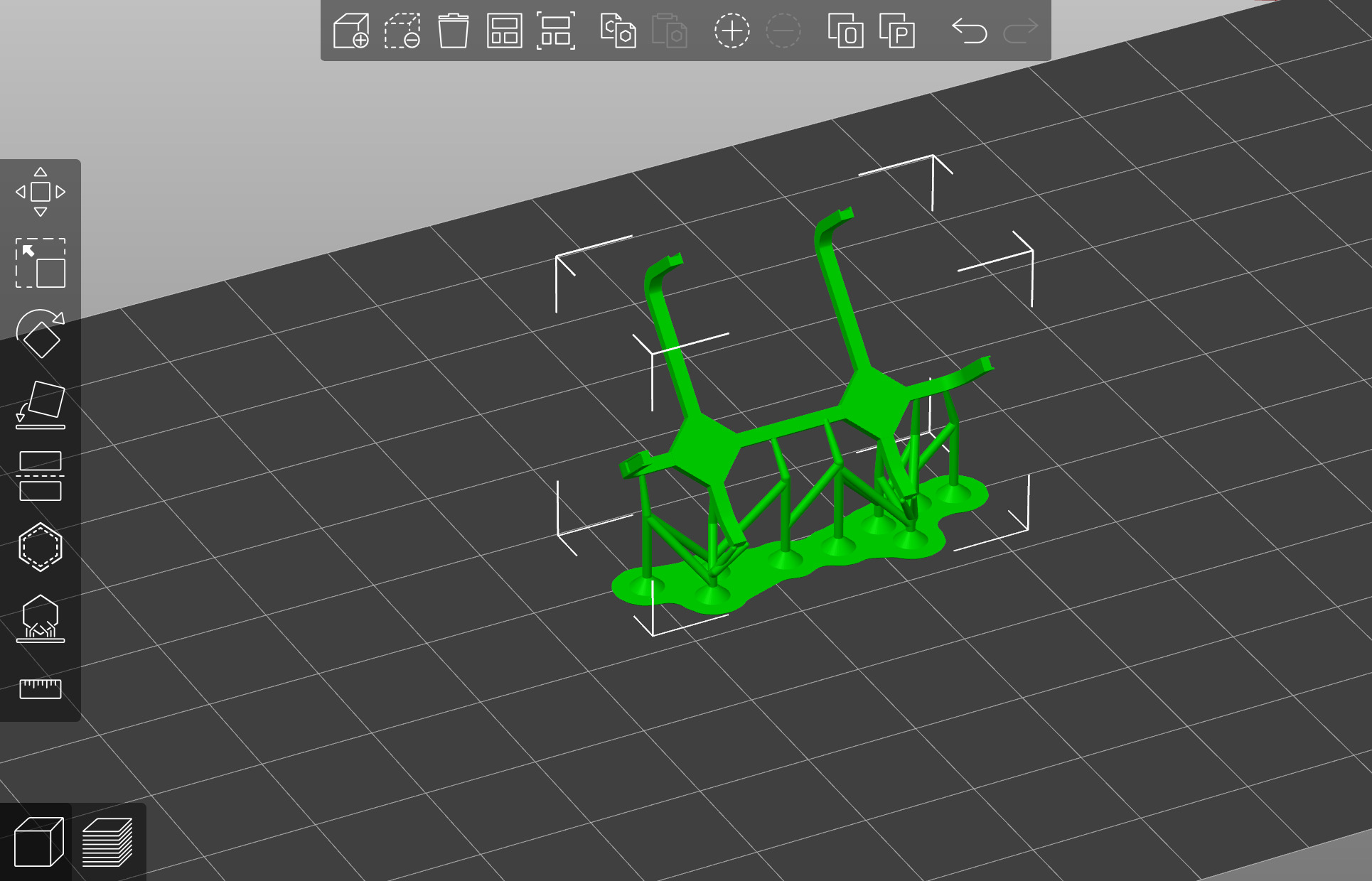Open the Hollow and drill tool
The width and height of the screenshot is (1372, 881).
click(41, 547)
